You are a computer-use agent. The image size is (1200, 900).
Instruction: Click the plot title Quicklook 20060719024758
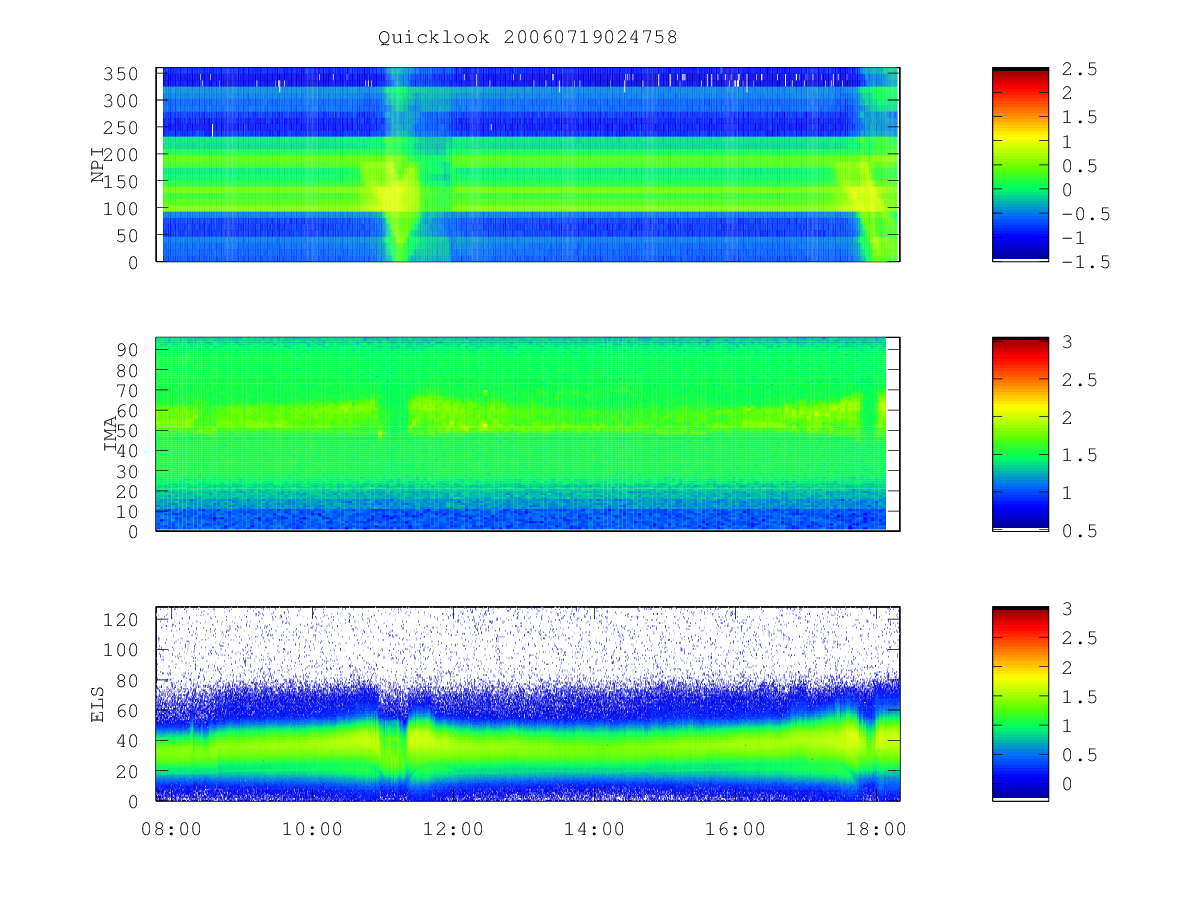tap(528, 37)
